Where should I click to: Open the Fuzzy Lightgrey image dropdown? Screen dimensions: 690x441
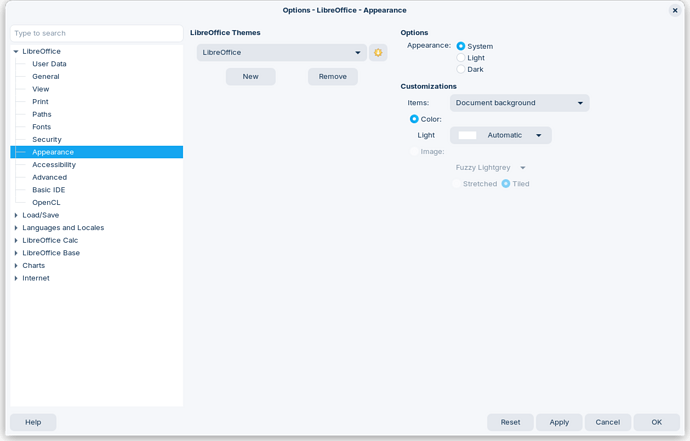click(490, 168)
